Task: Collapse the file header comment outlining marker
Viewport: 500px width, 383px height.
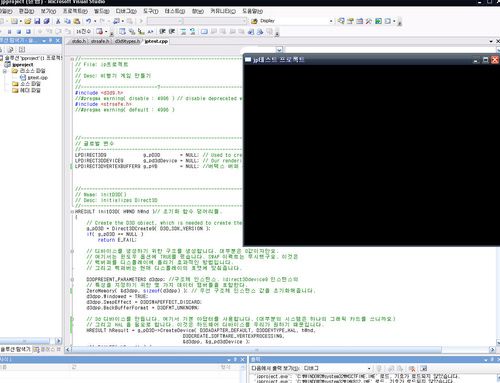Action: coord(72,59)
